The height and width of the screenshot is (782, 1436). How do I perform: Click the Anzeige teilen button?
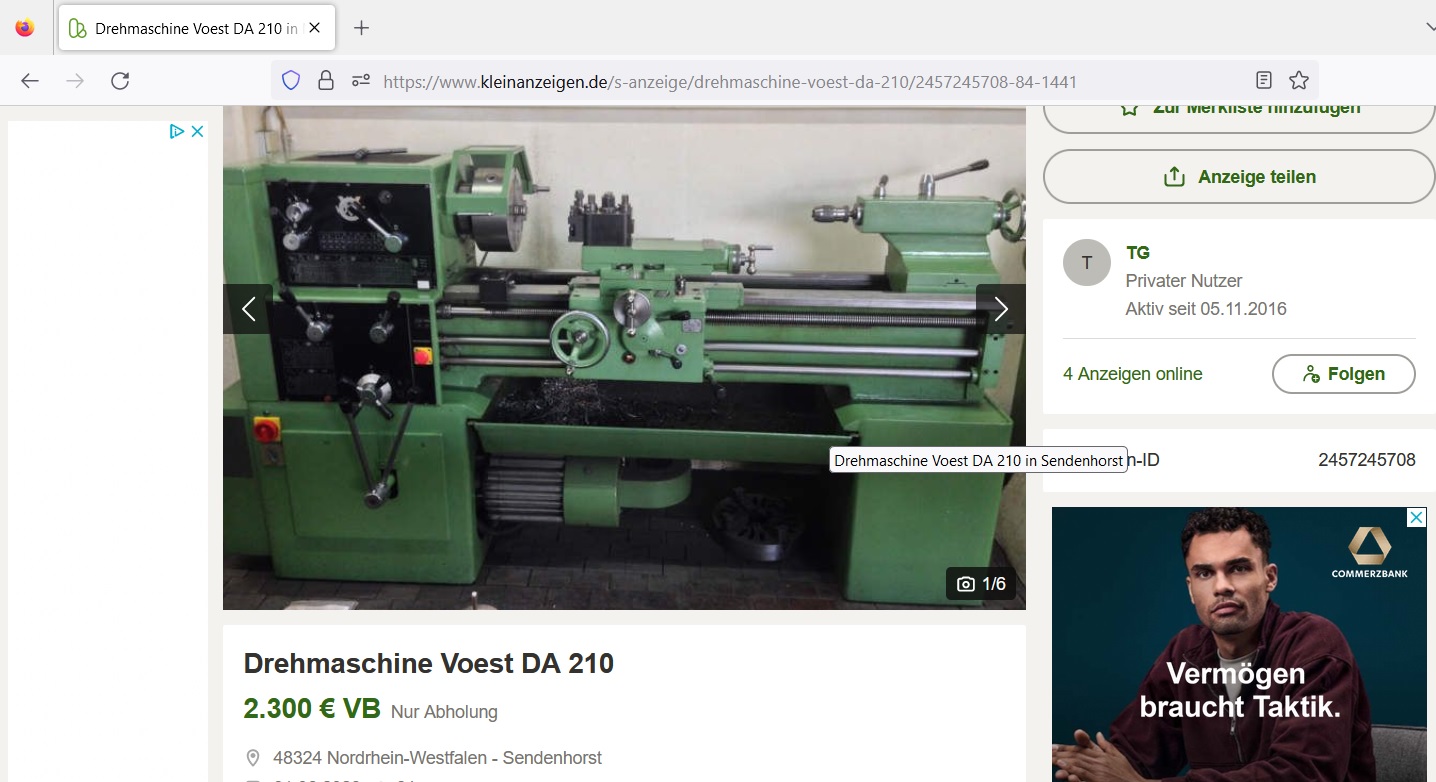(x=1239, y=177)
